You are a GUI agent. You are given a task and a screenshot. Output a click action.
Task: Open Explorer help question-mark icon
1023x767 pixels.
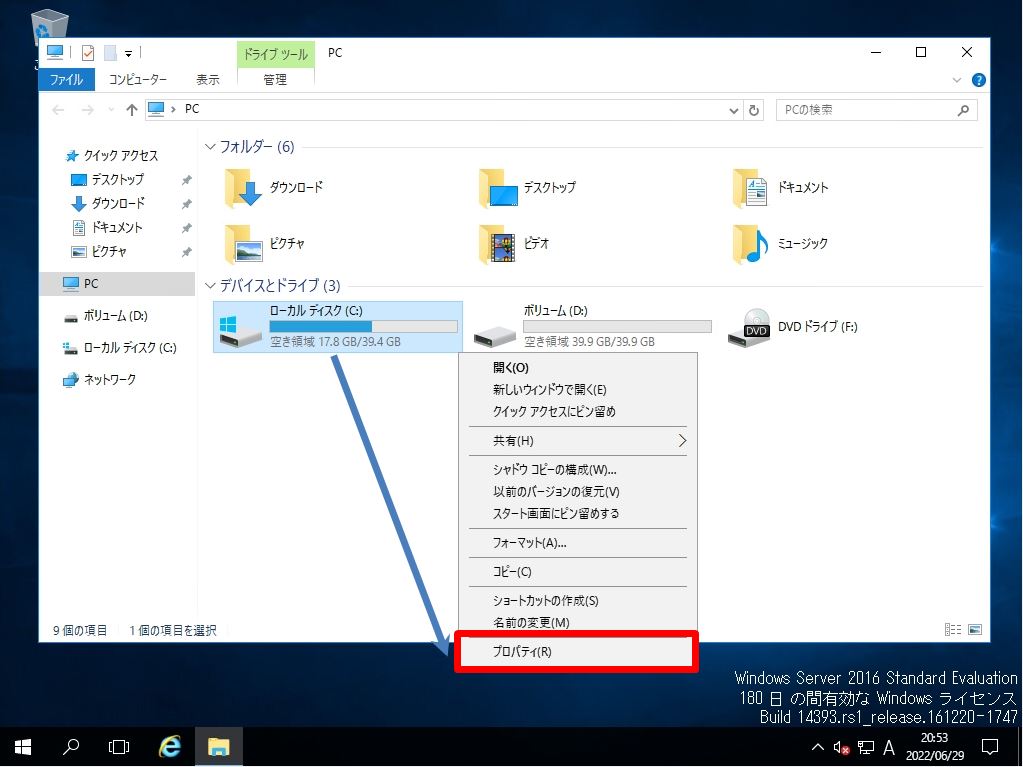tap(978, 80)
